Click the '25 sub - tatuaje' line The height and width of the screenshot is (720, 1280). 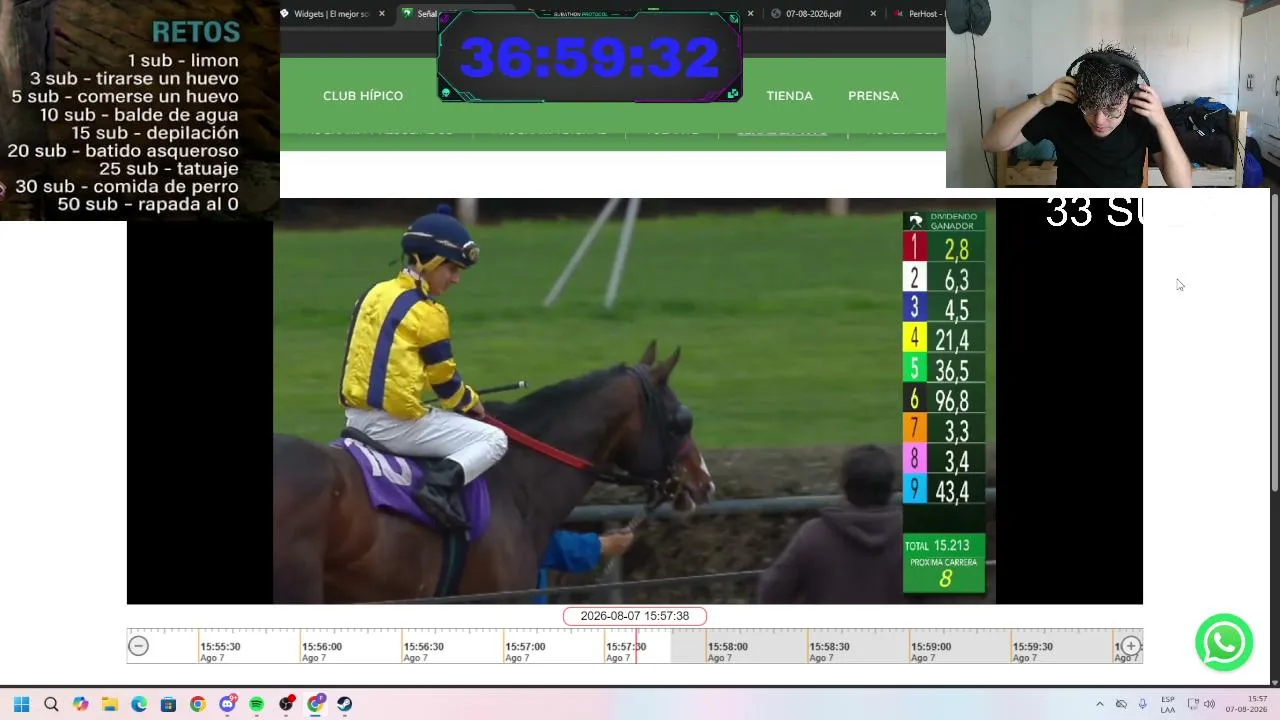click(x=169, y=169)
